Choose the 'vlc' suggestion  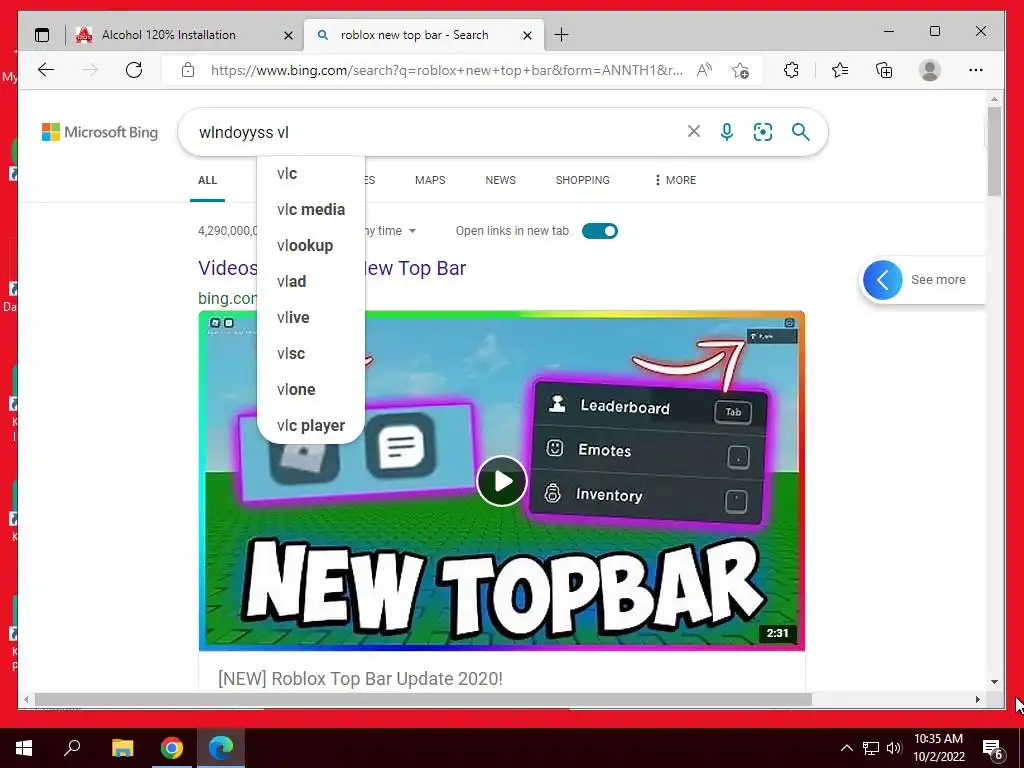[x=311, y=174]
